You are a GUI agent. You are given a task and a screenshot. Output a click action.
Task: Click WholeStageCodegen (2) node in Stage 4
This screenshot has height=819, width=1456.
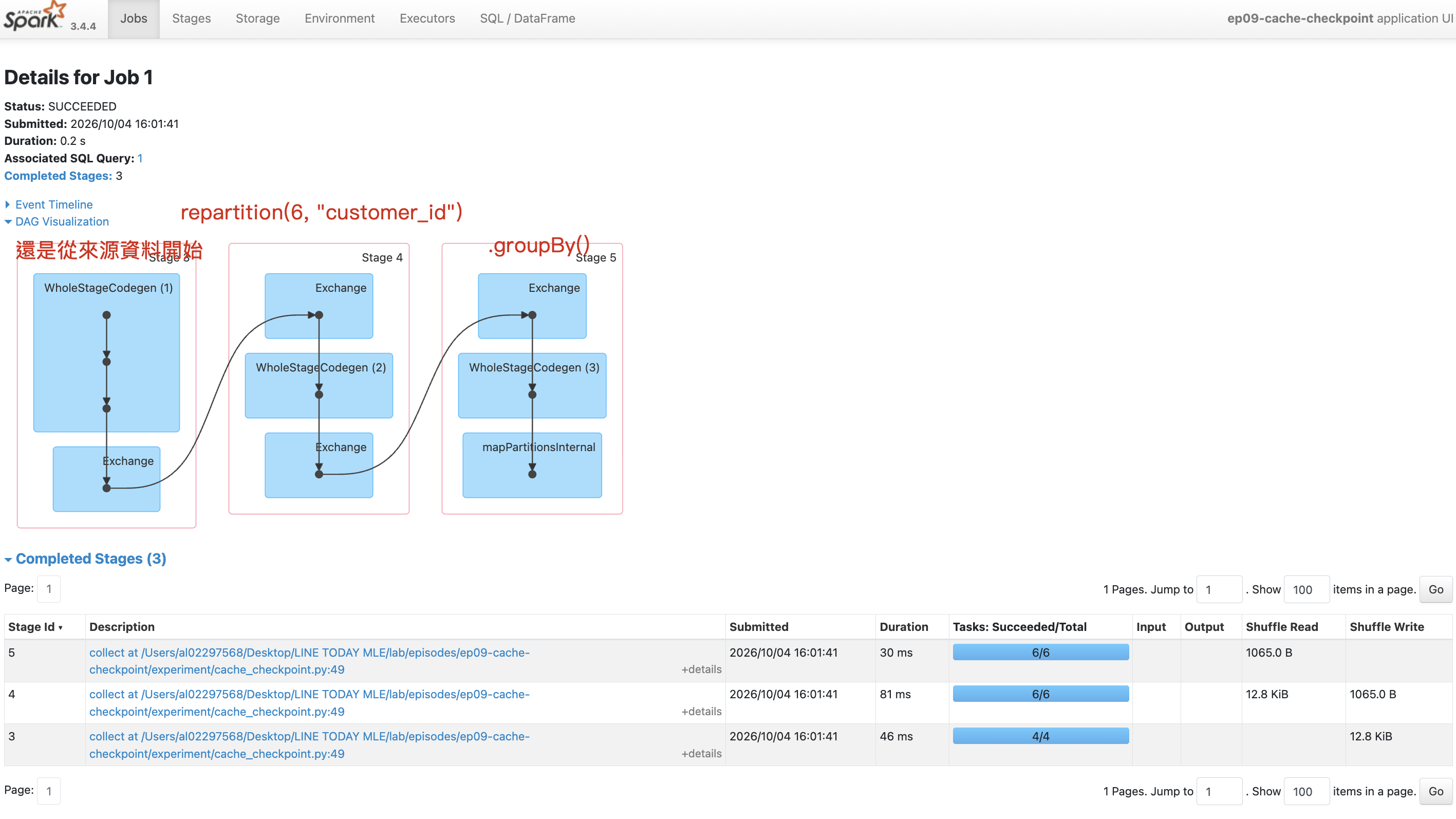click(x=319, y=385)
